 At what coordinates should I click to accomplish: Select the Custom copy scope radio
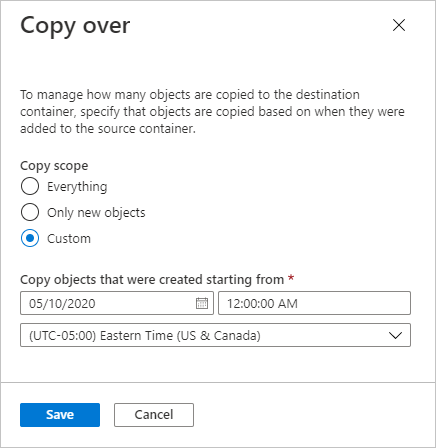point(30,238)
